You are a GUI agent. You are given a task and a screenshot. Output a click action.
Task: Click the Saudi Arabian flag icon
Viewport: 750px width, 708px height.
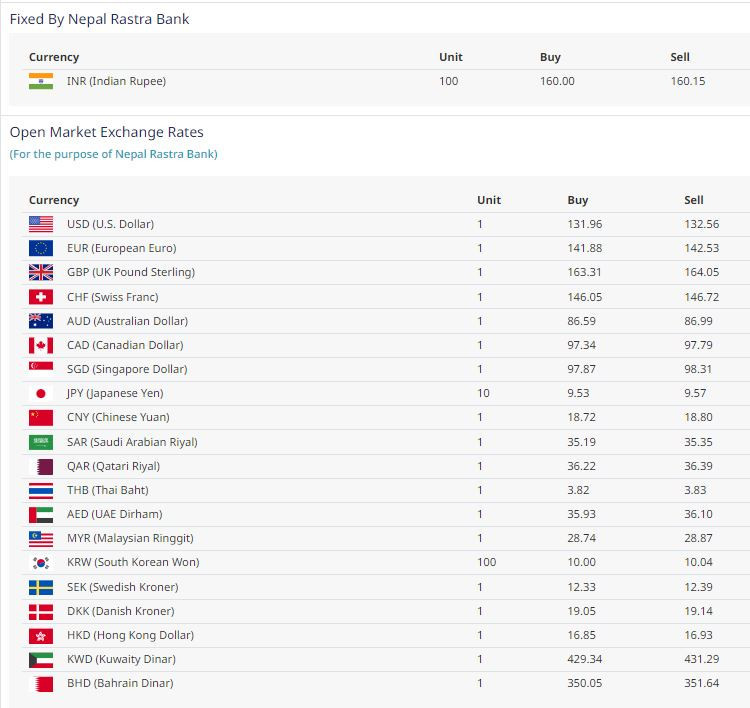(41, 442)
